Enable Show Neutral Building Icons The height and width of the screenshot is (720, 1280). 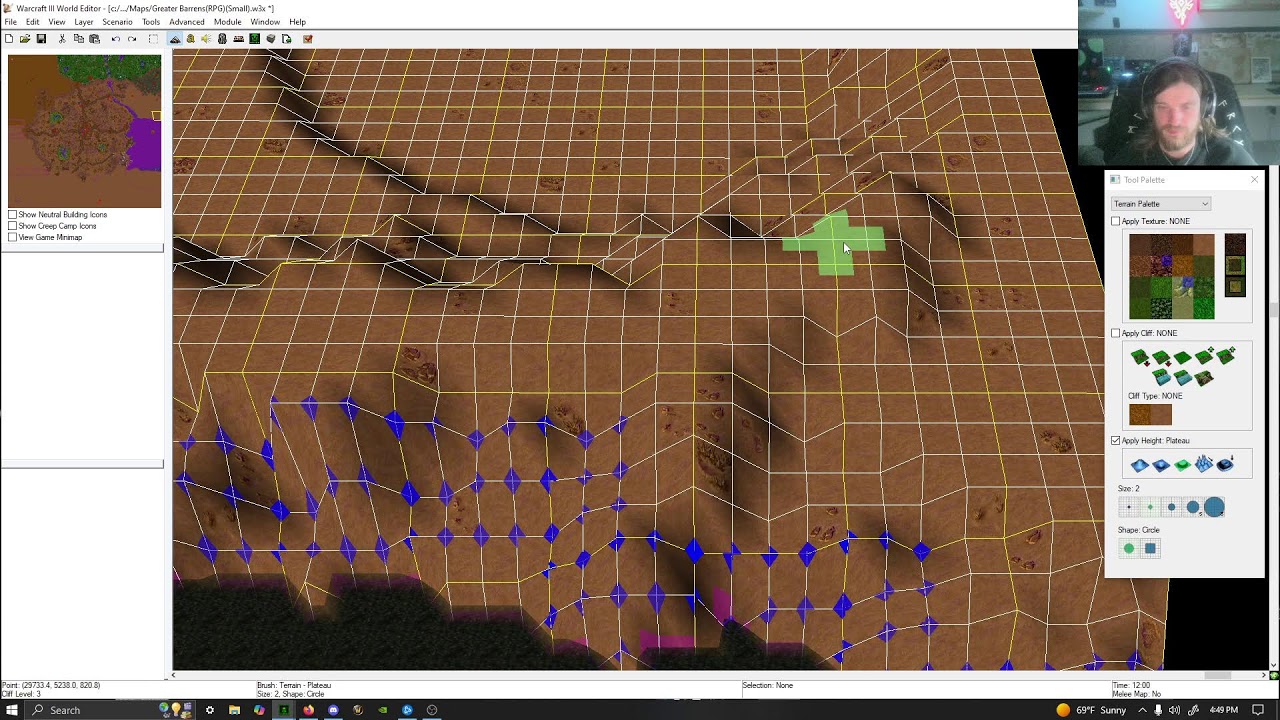[12, 215]
